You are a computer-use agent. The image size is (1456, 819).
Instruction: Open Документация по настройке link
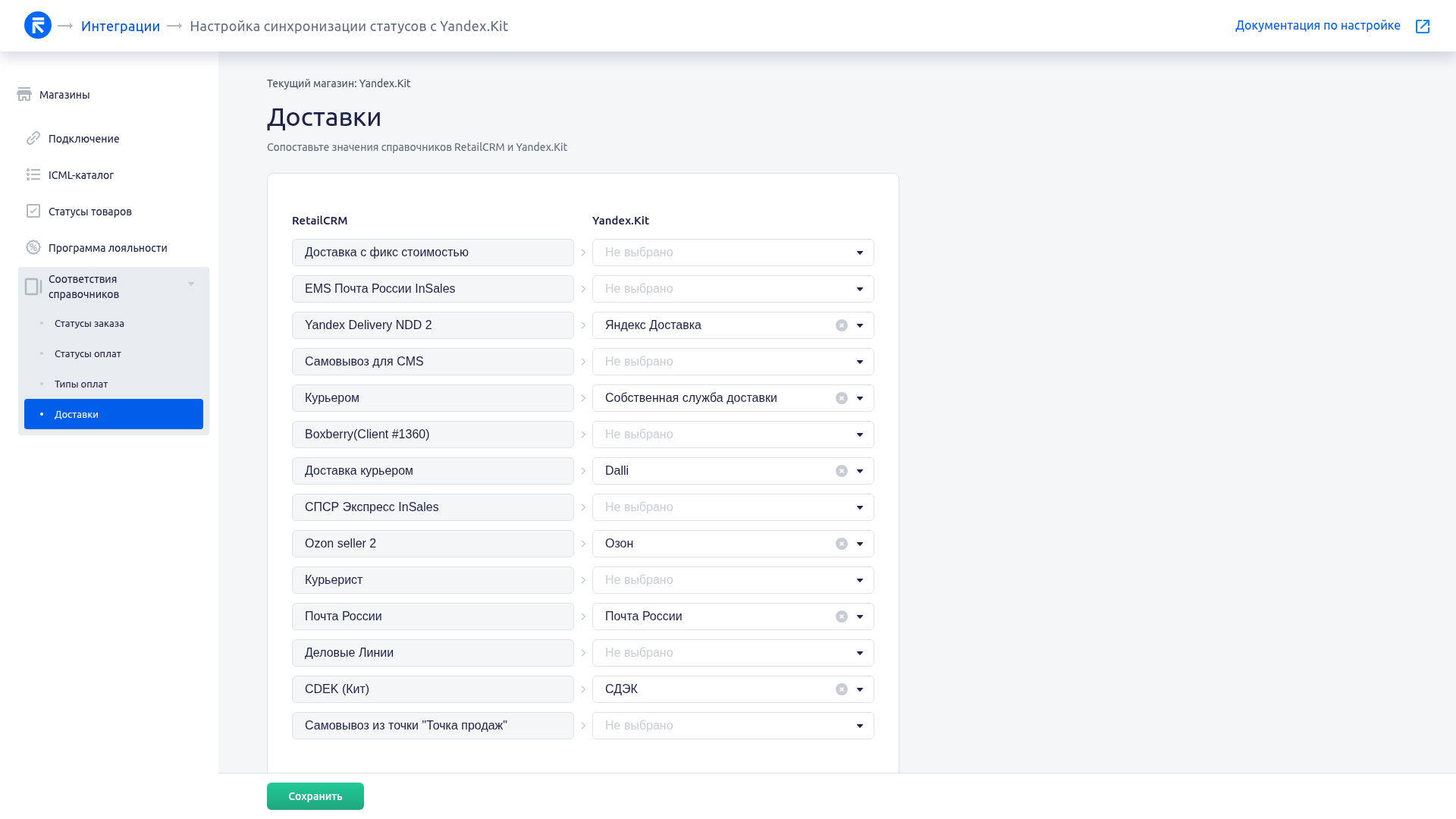tap(1318, 26)
